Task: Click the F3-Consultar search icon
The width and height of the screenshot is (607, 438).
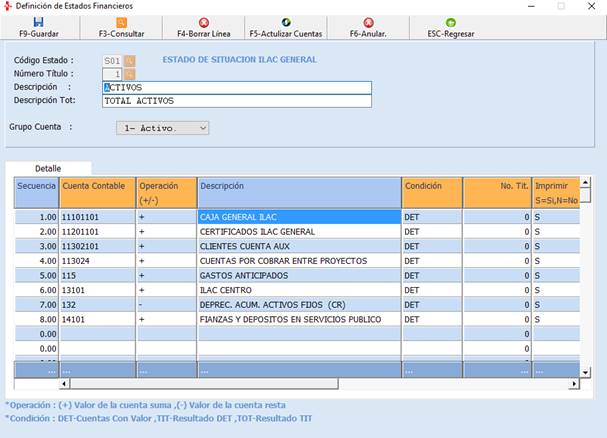Action: tap(121, 22)
